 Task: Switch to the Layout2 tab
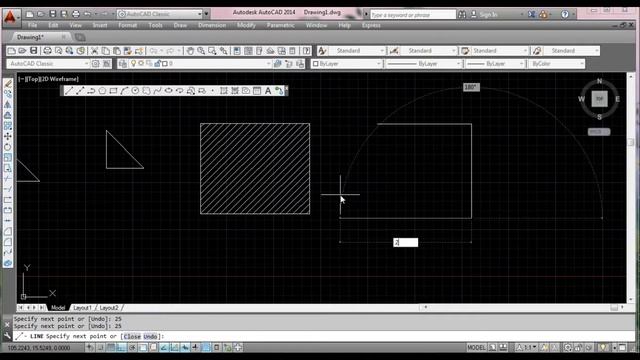click(x=109, y=308)
